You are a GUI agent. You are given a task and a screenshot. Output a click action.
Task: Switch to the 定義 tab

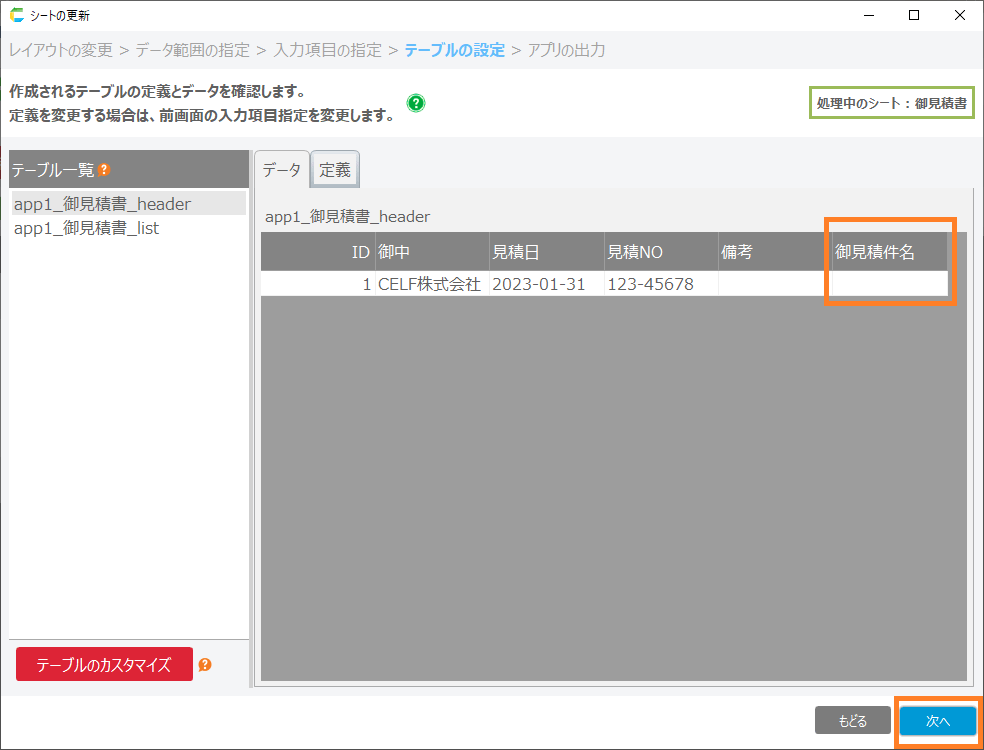tap(335, 170)
